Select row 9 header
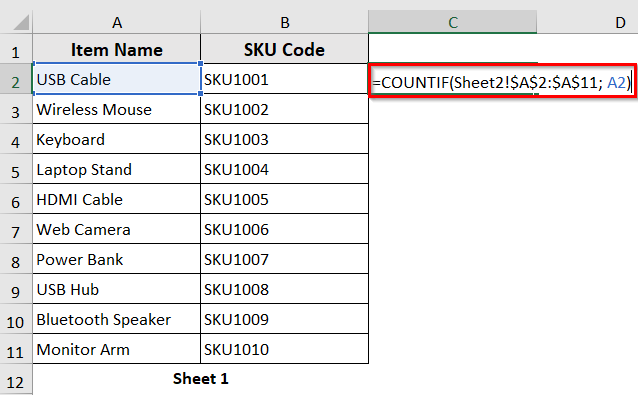The width and height of the screenshot is (638, 395). tap(15, 289)
